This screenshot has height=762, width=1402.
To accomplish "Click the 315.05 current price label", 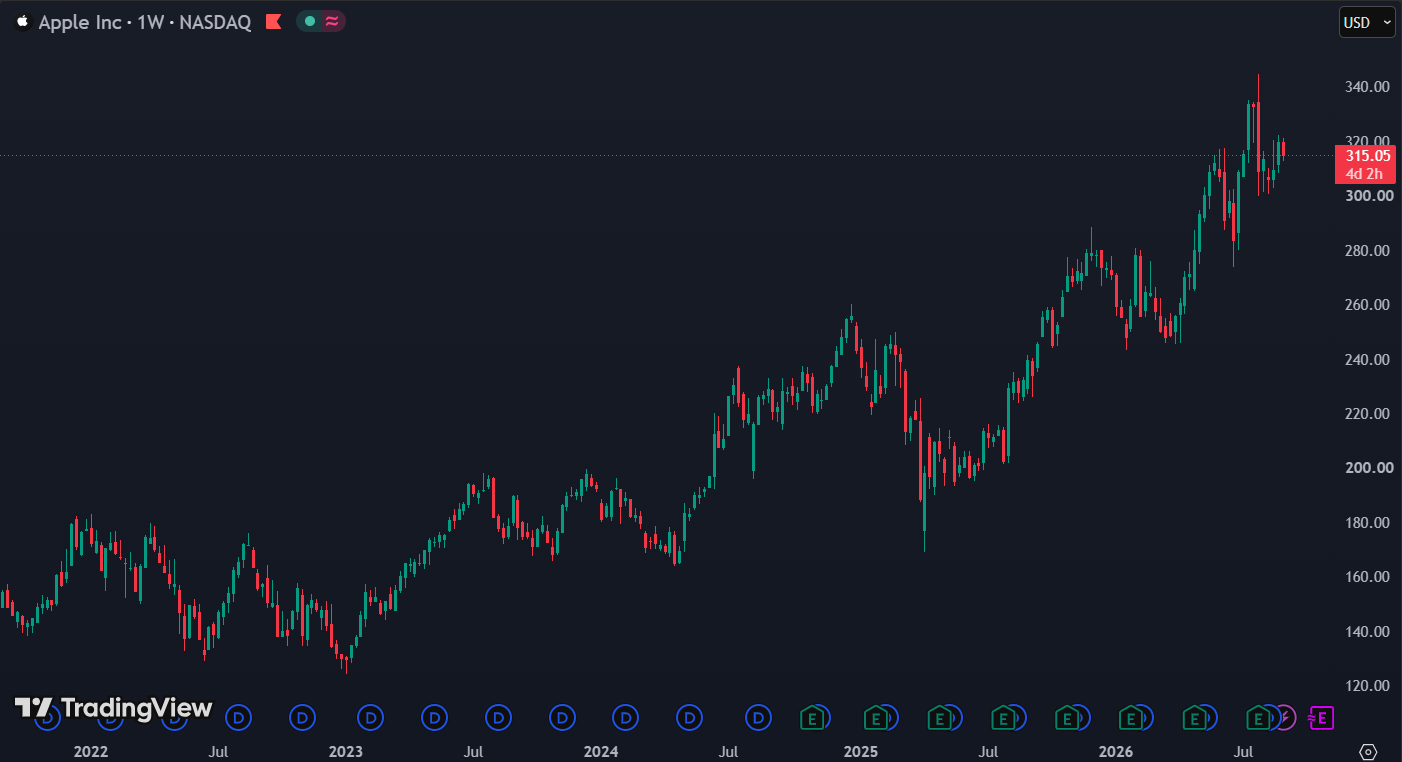I will [1366, 155].
